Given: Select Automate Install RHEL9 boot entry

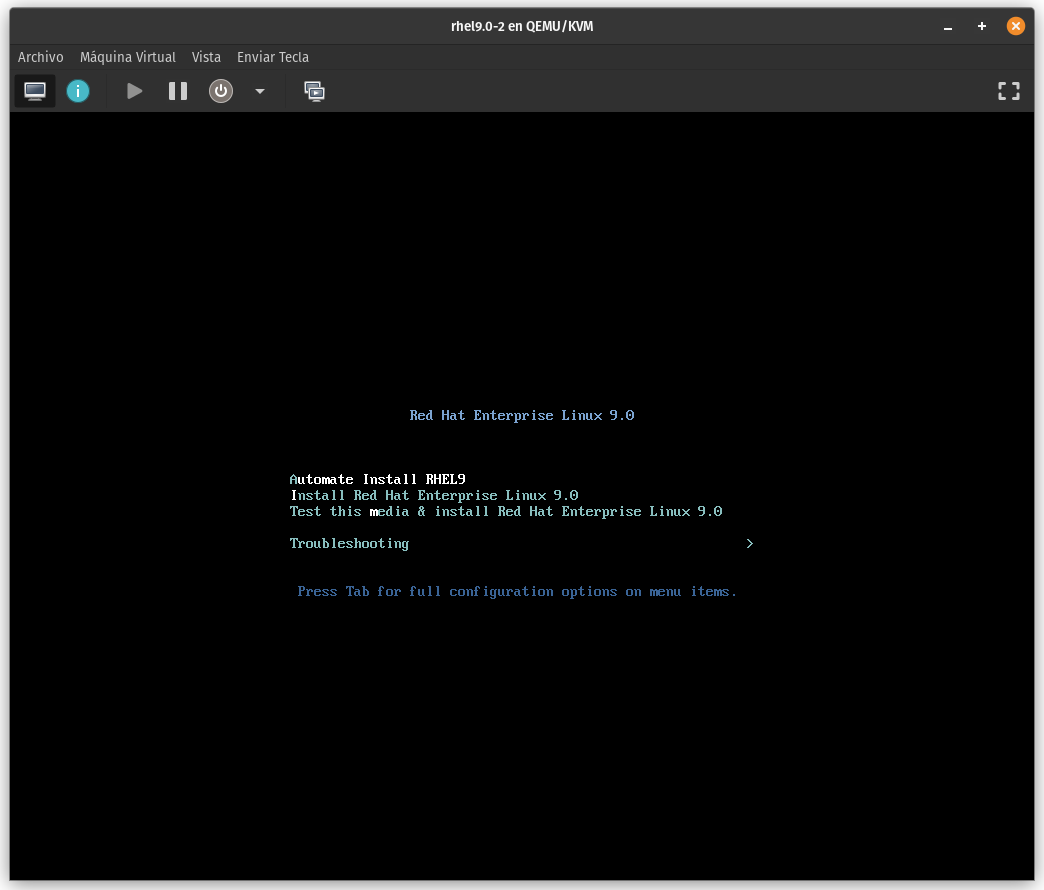Looking at the screenshot, I should pyautogui.click(x=378, y=479).
